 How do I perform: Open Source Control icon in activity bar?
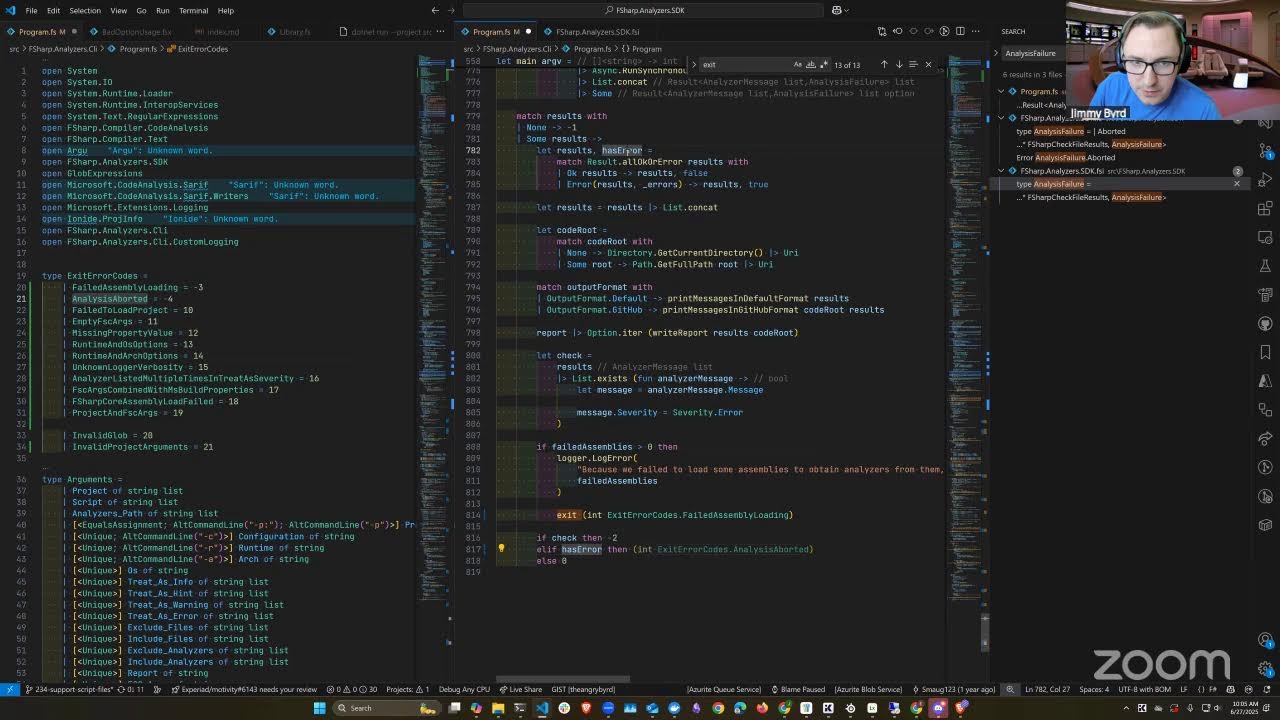click(1265, 152)
